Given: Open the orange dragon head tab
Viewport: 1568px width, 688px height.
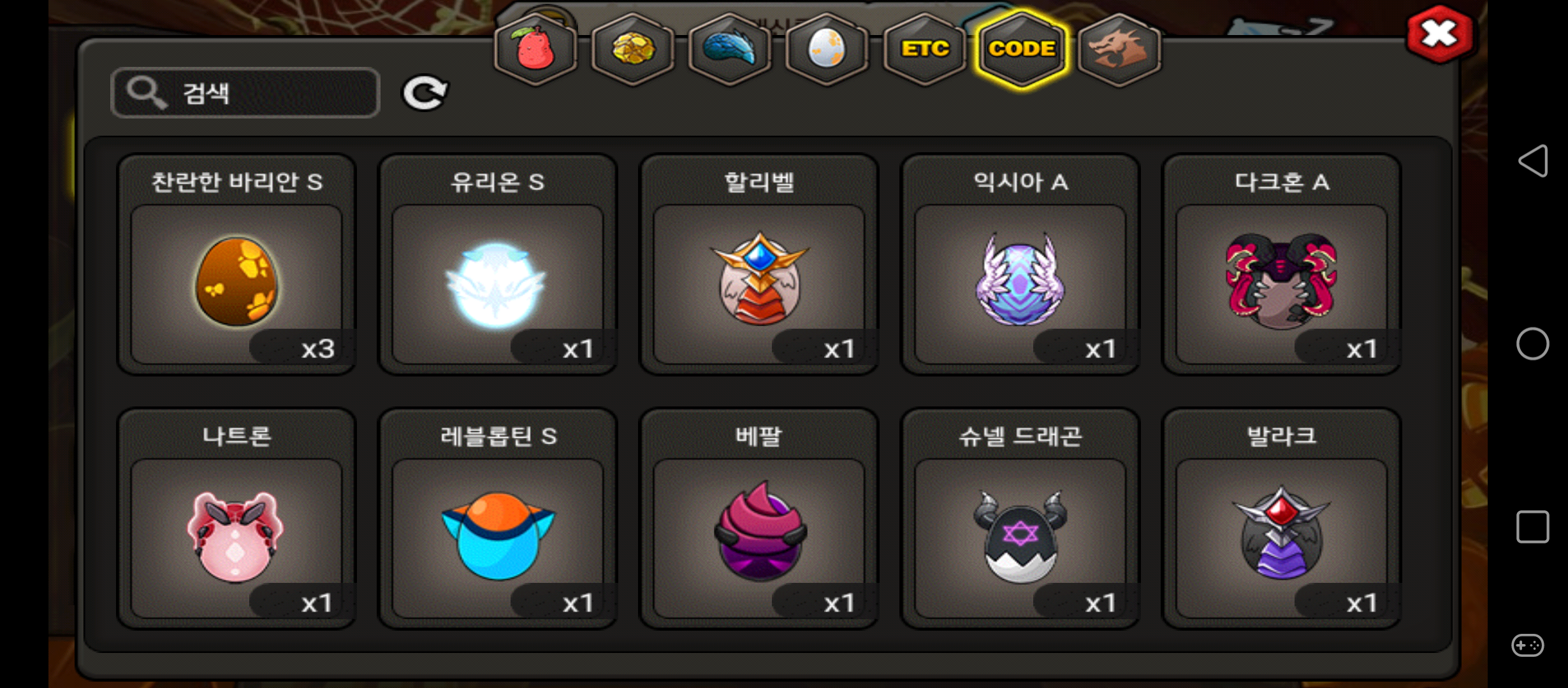Looking at the screenshot, I should (1119, 50).
